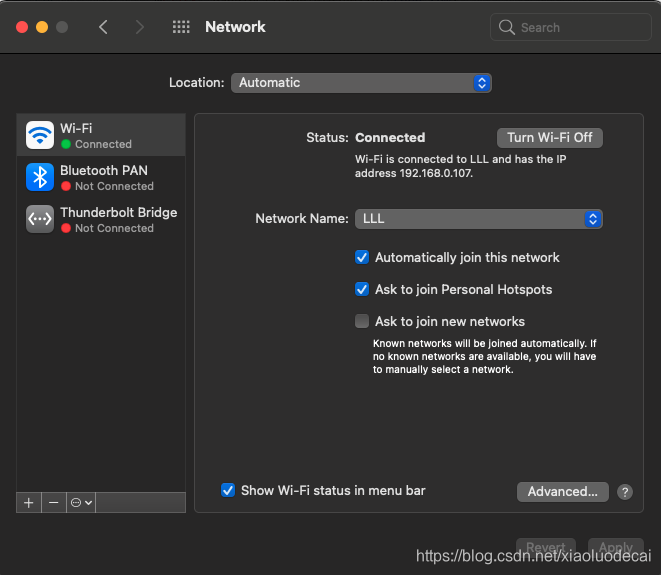Click the IP address description text
This screenshot has height=575, width=661.
click(x=460, y=166)
